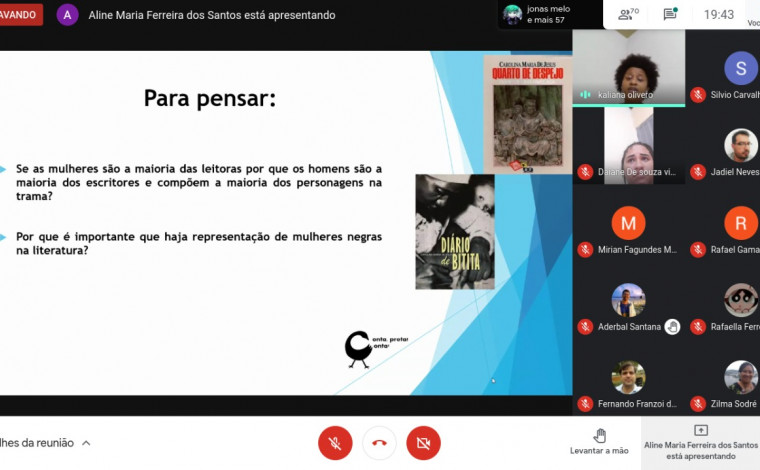Expand 'jonas melo e mais 57' list
Image resolution: width=760 pixels, height=470 pixels.
point(548,14)
